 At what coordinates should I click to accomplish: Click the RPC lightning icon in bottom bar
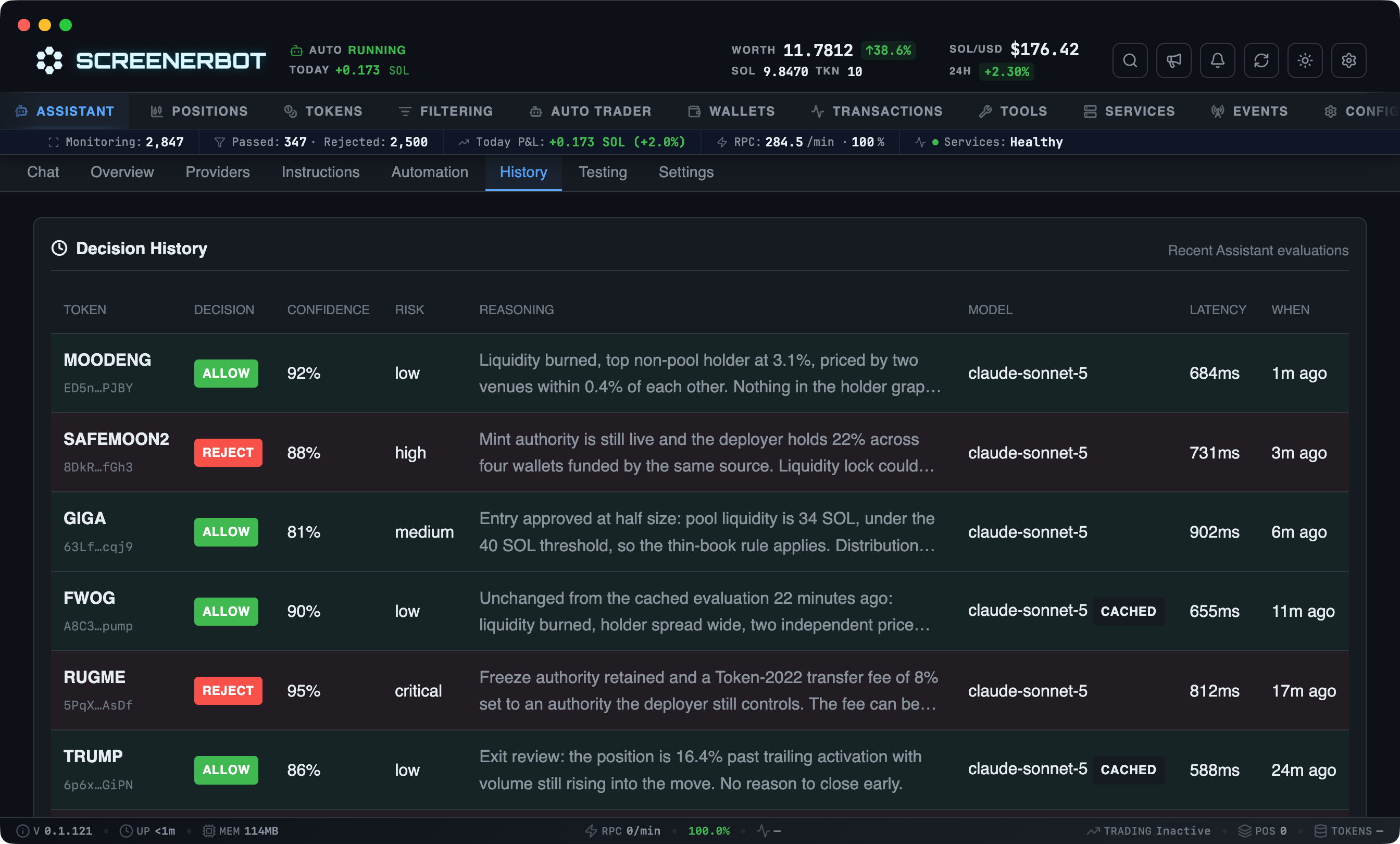point(591,831)
